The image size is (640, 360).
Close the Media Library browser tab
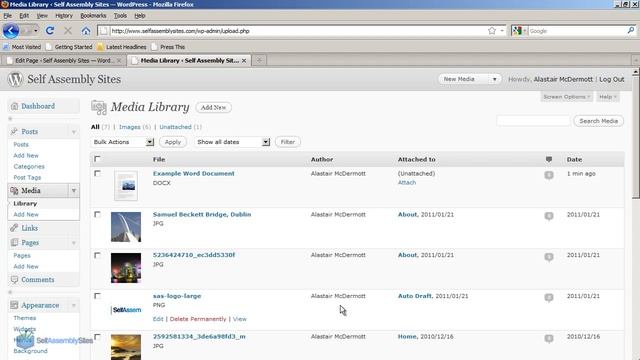click(x=244, y=60)
